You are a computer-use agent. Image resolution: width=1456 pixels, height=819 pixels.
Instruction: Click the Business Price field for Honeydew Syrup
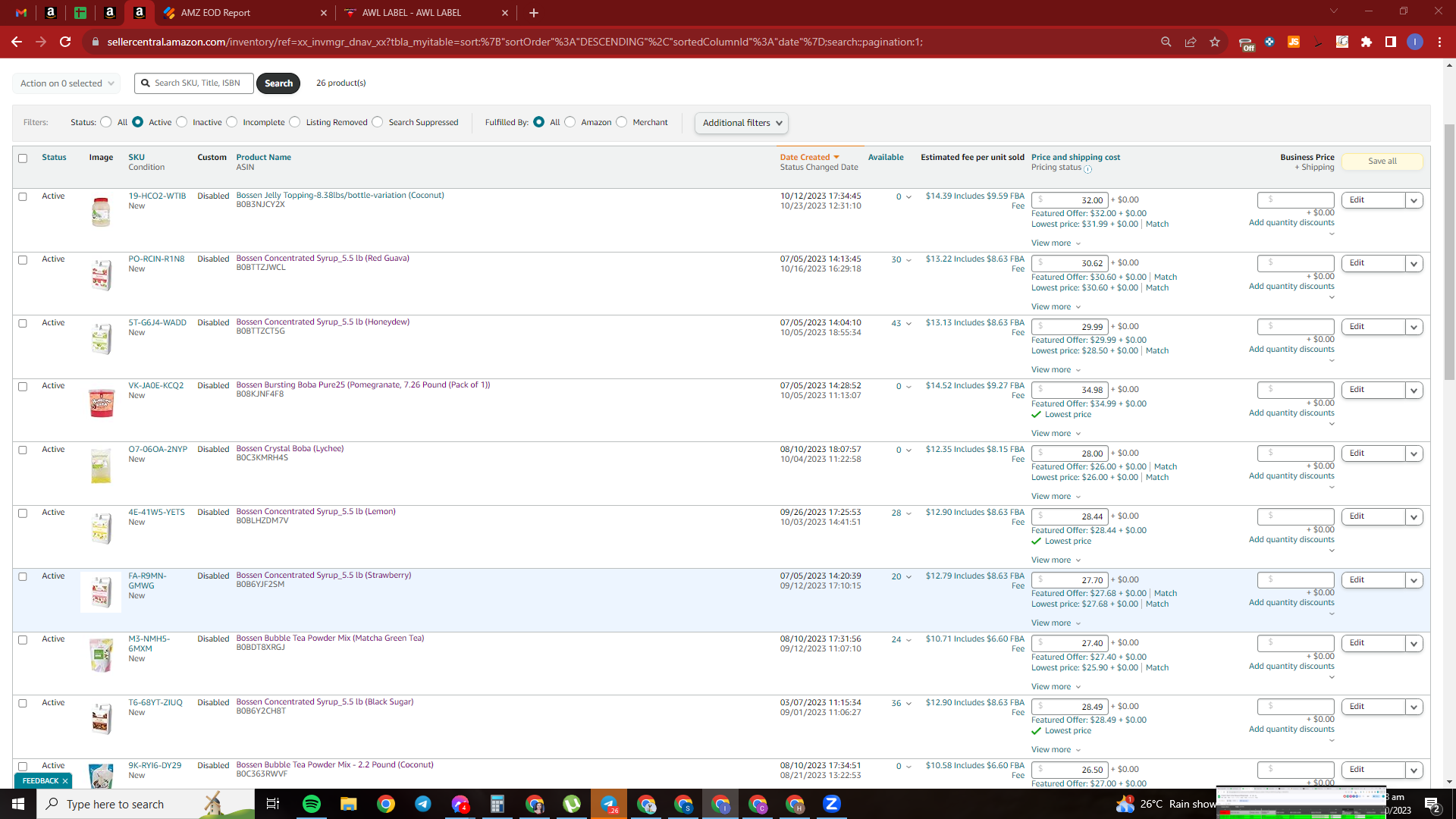click(x=1295, y=327)
